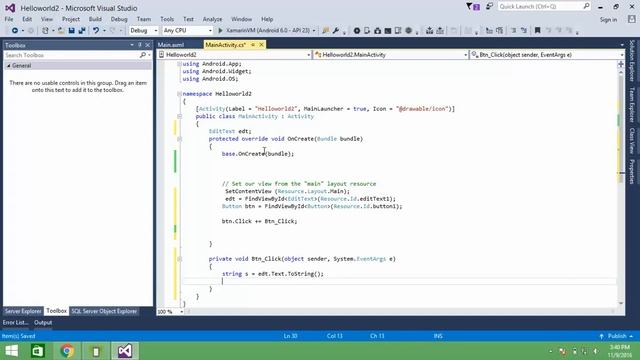Pin the MainActivity.cs tab
640x360 pixels.
[253, 44]
